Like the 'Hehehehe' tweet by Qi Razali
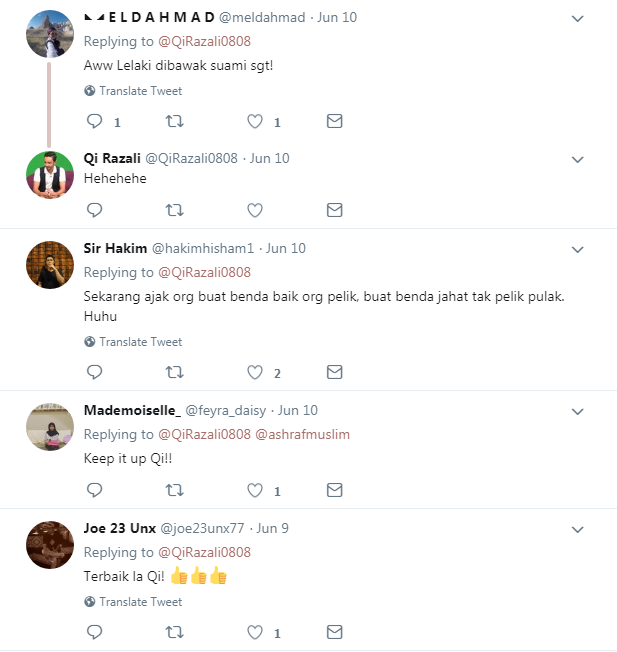 click(255, 210)
